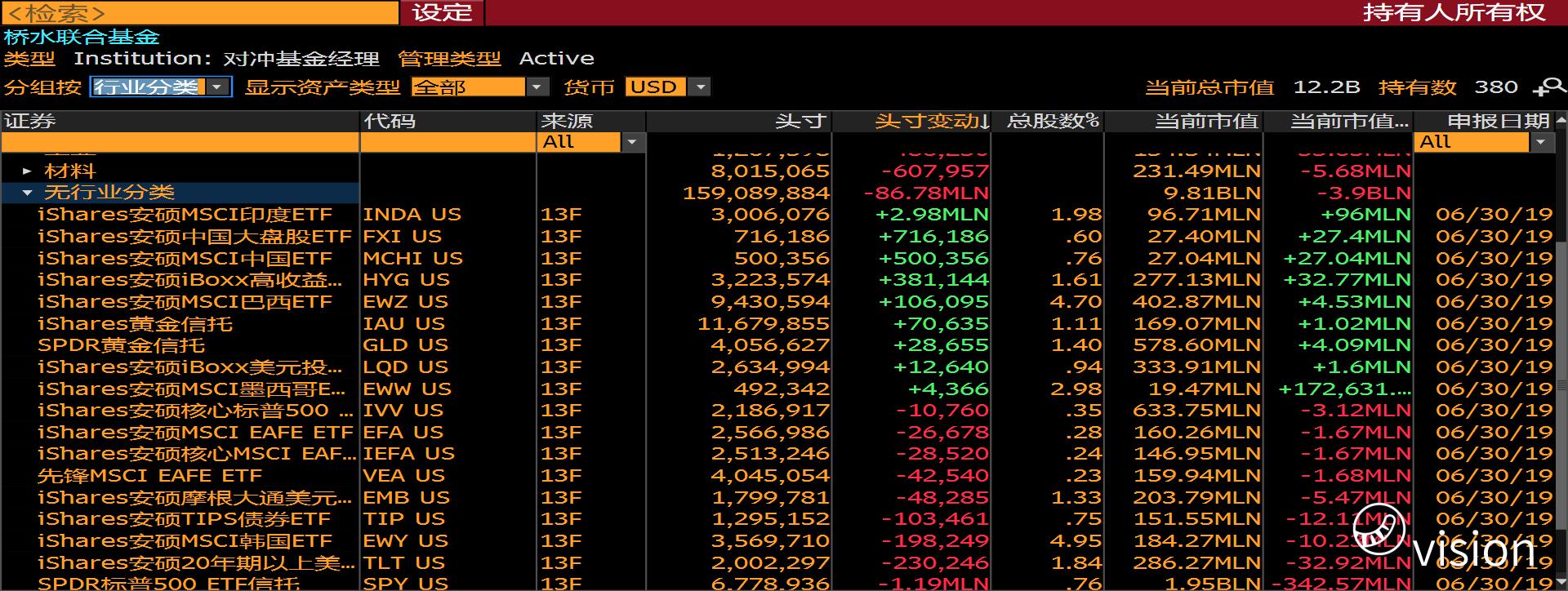The image size is (1568, 591).
Task: Click the +2.98MLN position change
Action: click(x=932, y=215)
